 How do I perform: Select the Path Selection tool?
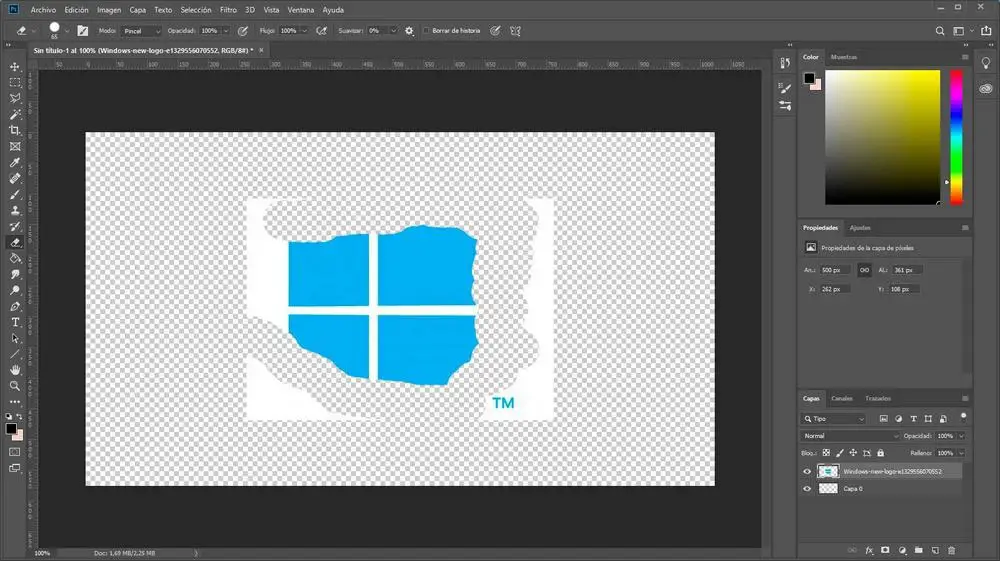point(15,339)
